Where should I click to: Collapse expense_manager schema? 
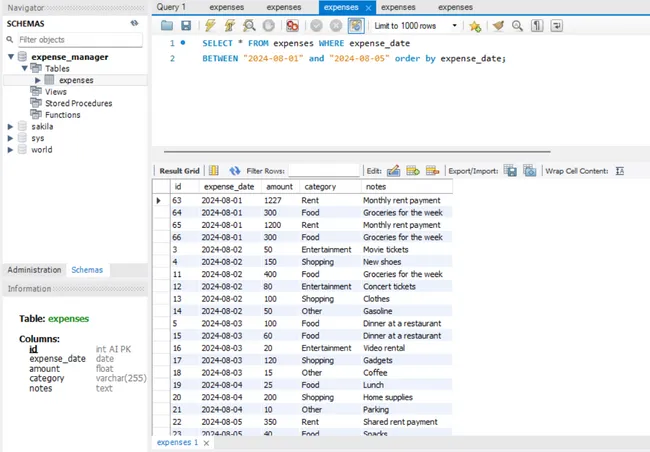(11, 57)
